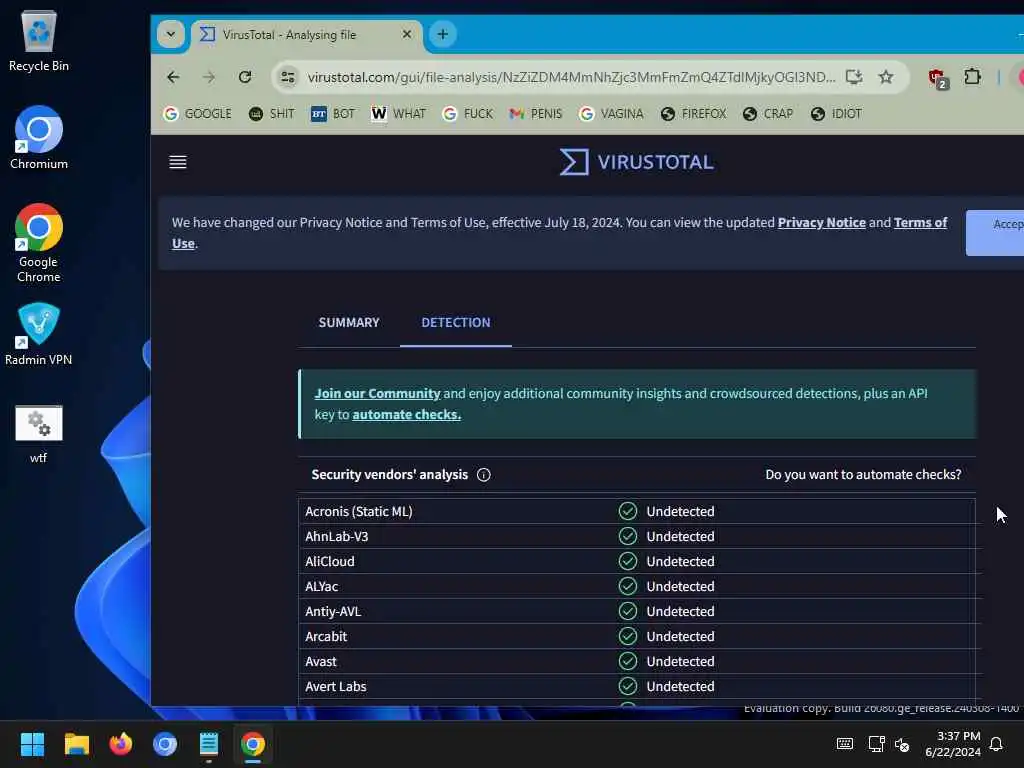Screen dimensions: 1024x768
Task: Show info about Security vendors' analysis
Action: click(x=483, y=475)
